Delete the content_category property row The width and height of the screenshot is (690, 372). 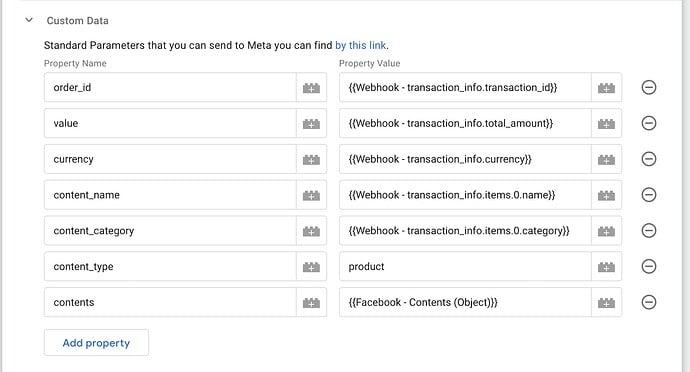point(649,231)
